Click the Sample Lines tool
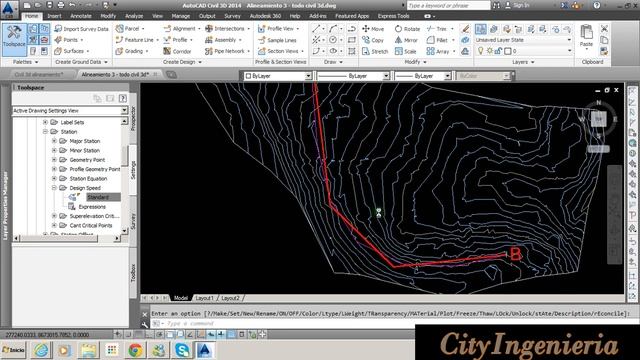Image resolution: width=640 pixels, height=360 pixels. coord(277,40)
